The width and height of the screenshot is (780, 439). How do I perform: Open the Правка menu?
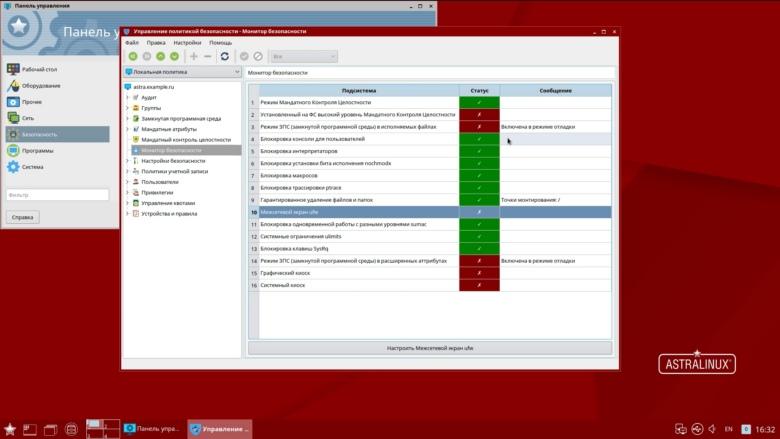point(156,43)
